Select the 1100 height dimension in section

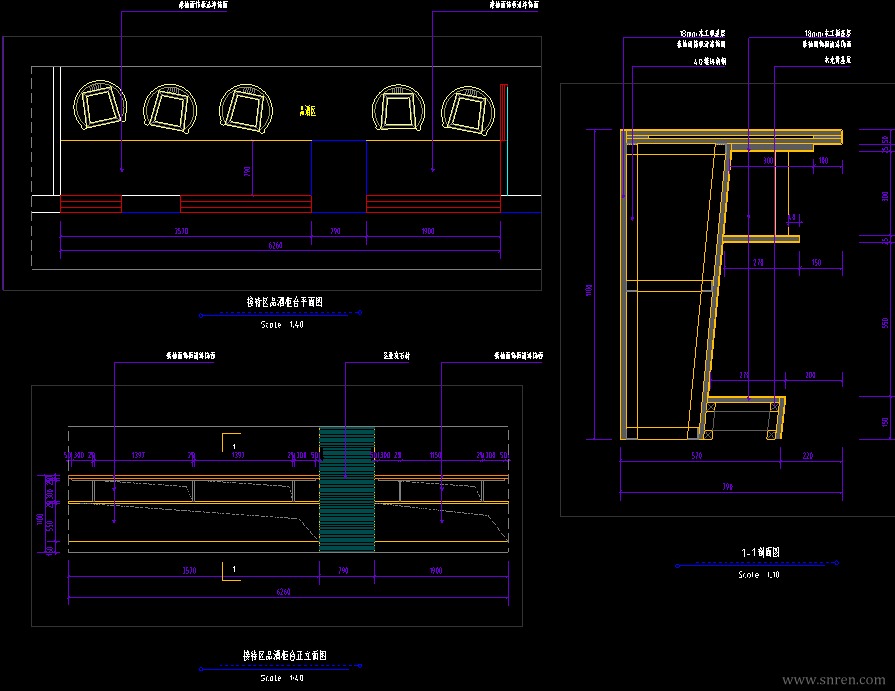(588, 290)
